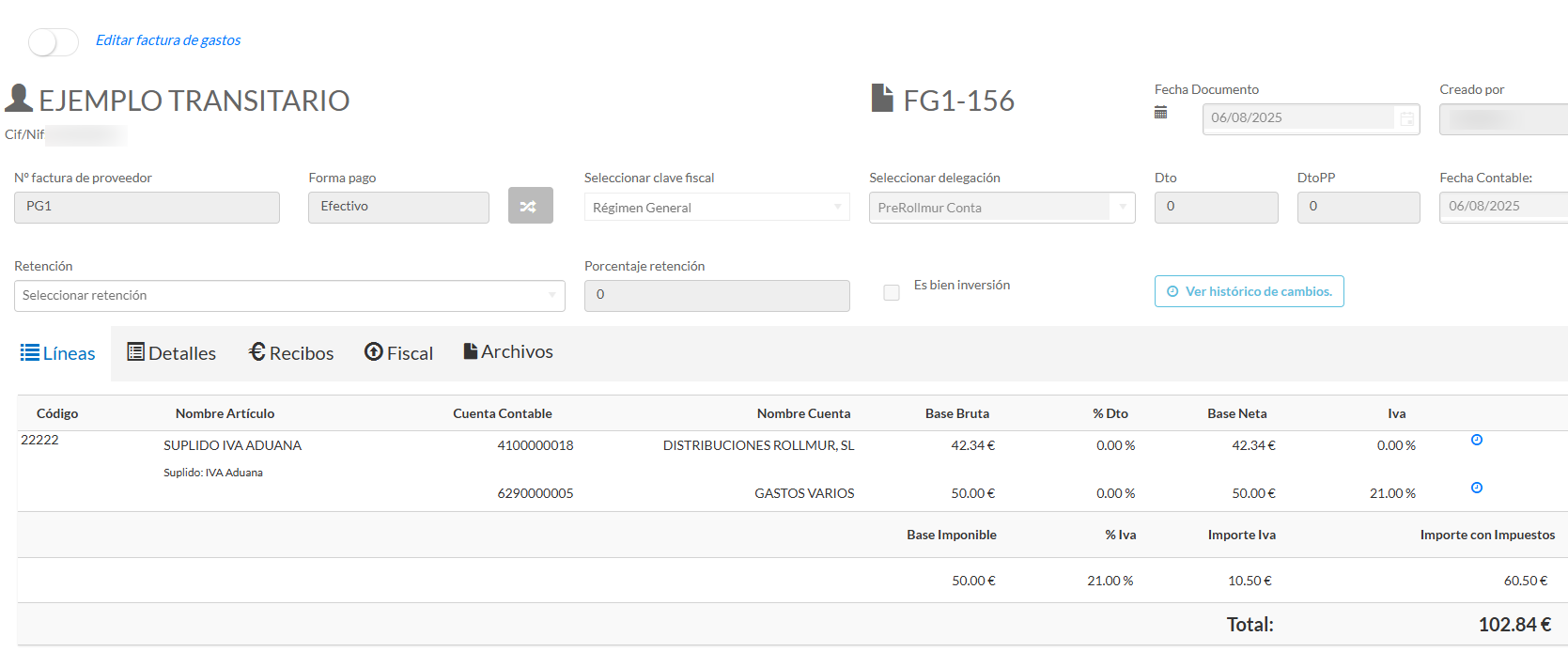
Task: Go to the Fiscal tab
Action: tap(398, 353)
